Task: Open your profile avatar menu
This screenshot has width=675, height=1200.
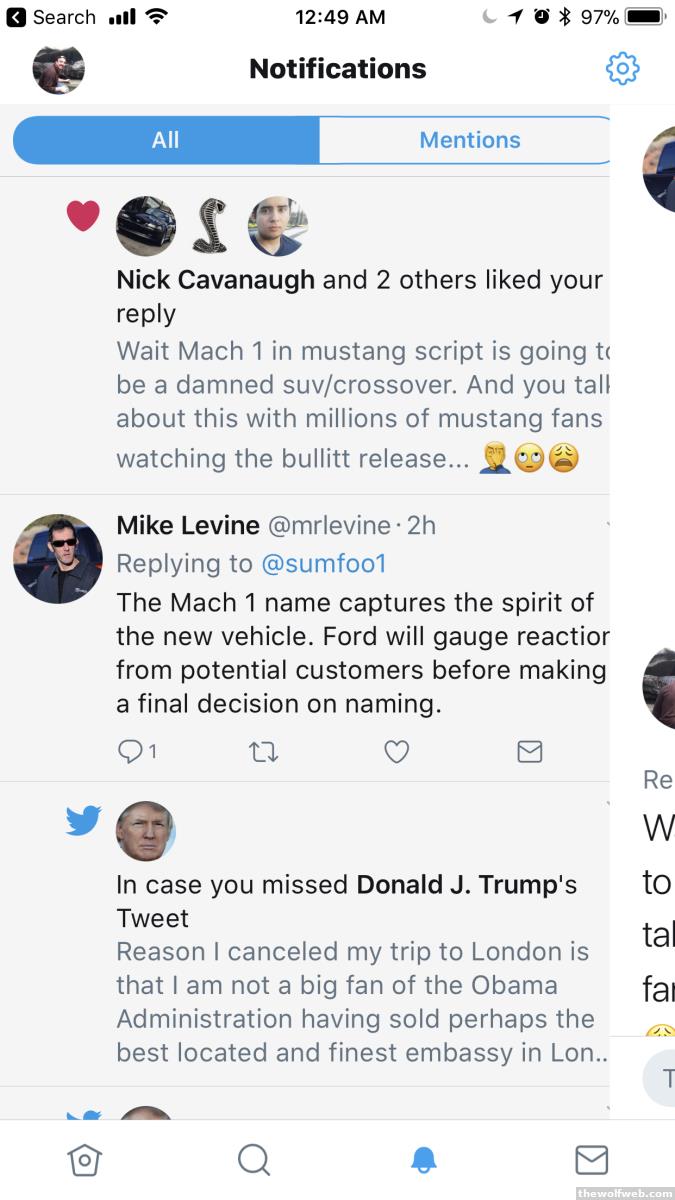Action: click(58, 69)
